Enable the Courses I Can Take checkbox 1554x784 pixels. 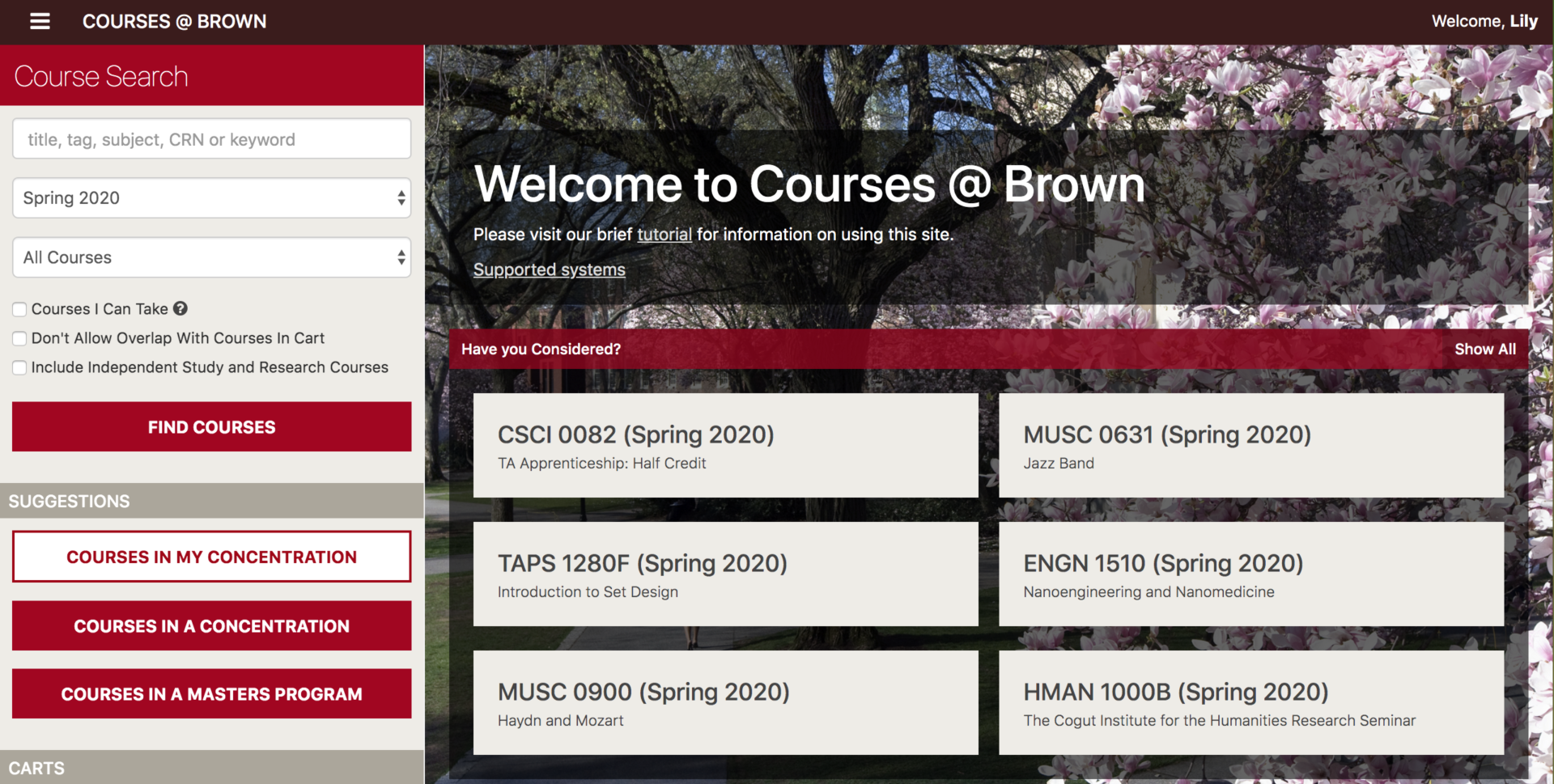pos(19,309)
